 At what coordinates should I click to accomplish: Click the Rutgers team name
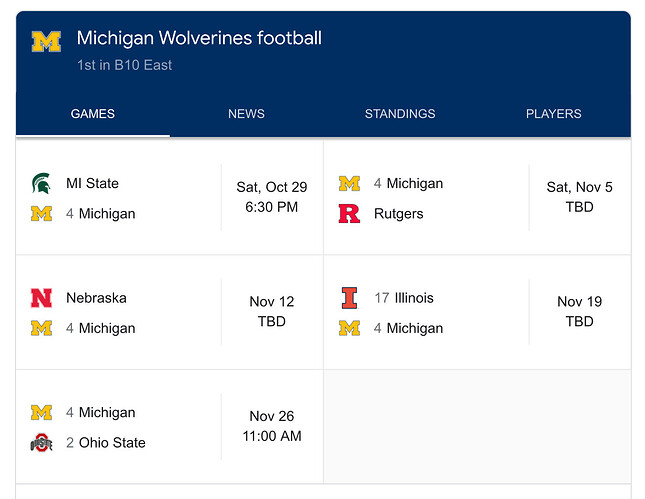(x=398, y=213)
